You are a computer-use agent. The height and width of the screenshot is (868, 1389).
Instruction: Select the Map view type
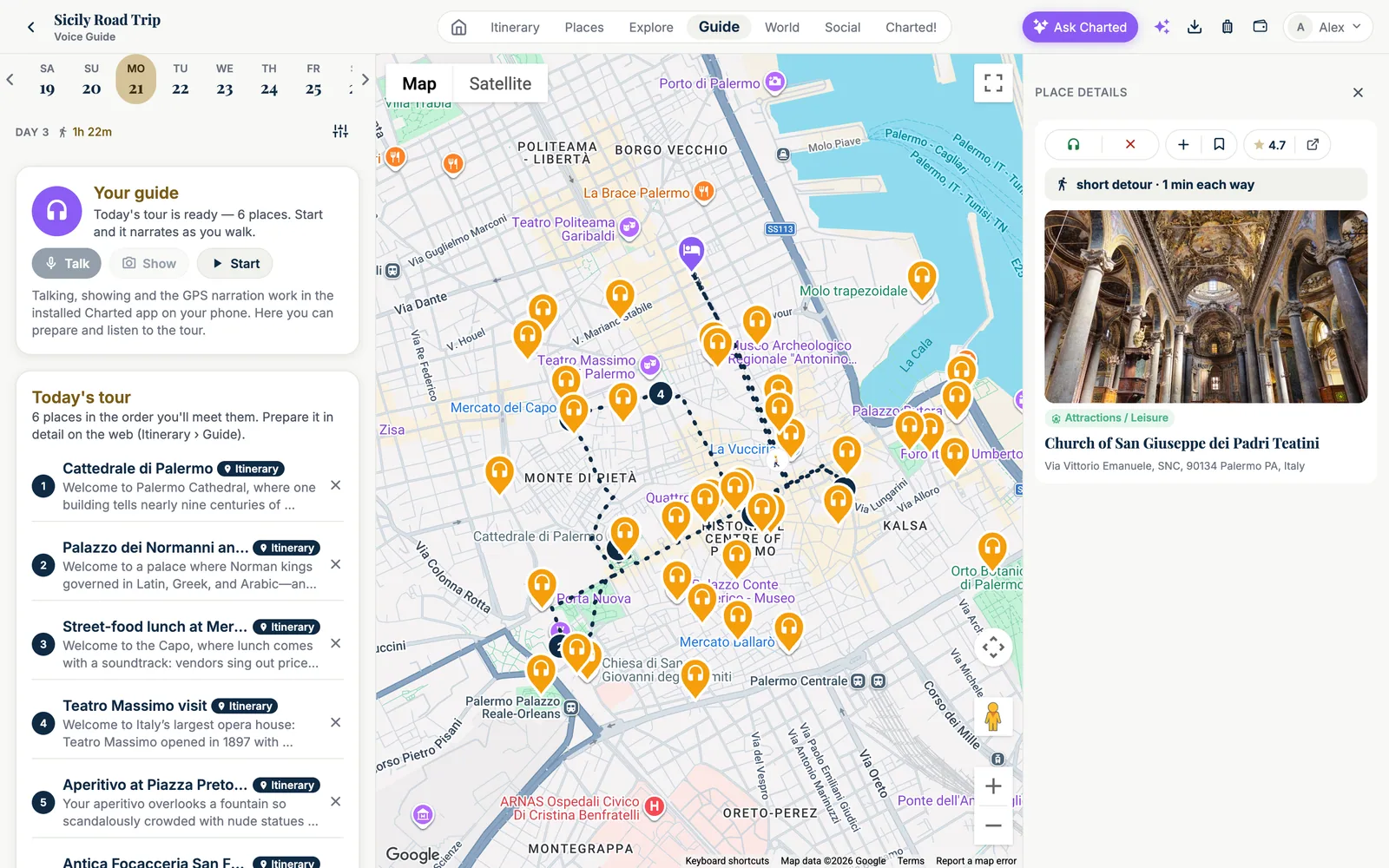coord(419,83)
